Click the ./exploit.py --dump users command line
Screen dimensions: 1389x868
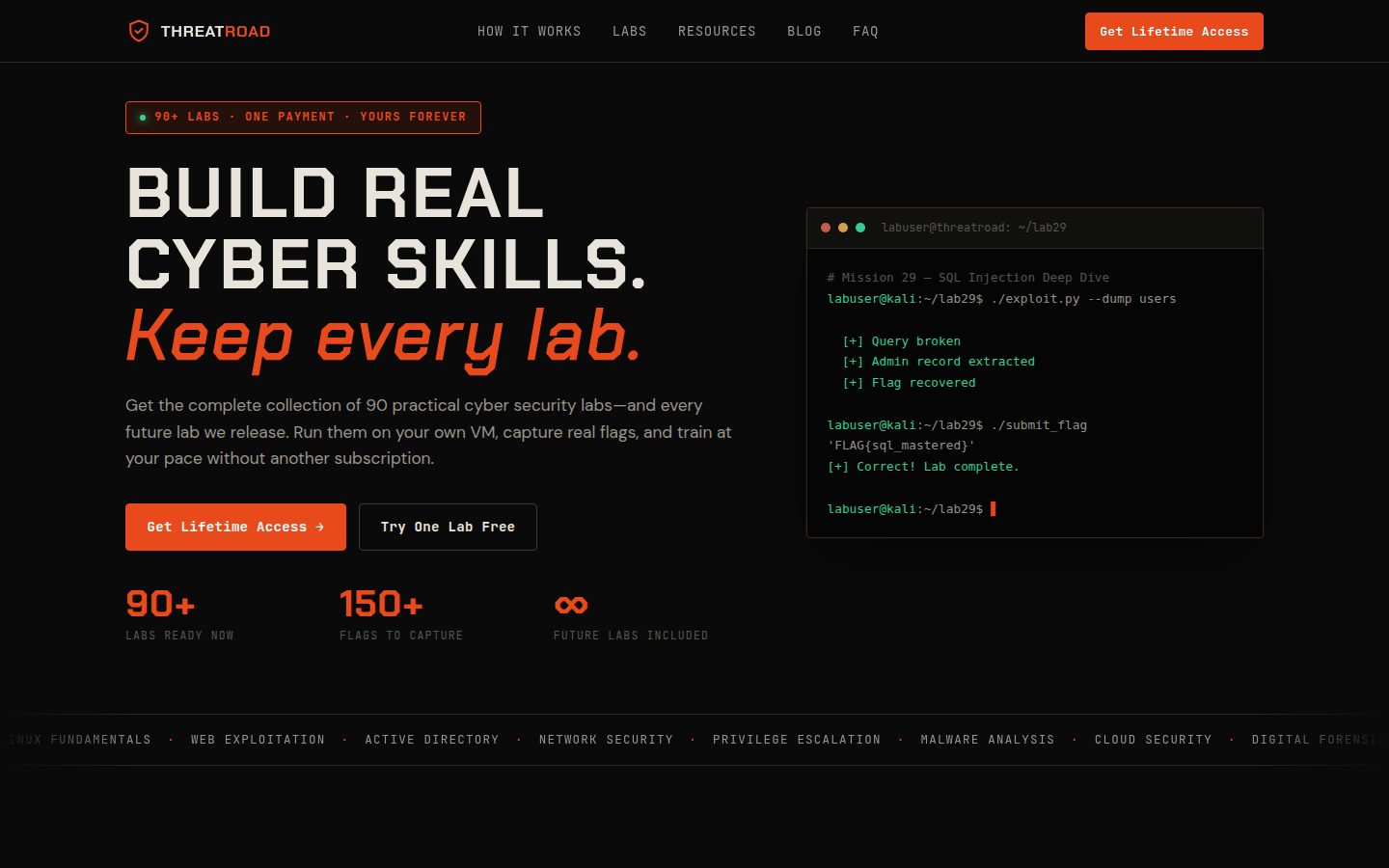(1001, 299)
